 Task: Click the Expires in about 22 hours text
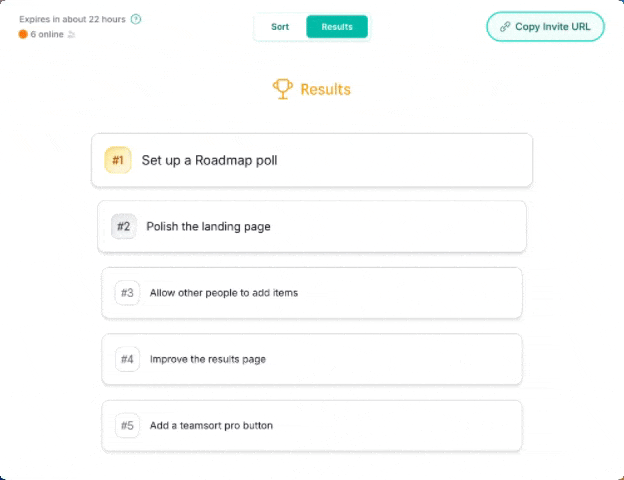pyautogui.click(x=72, y=19)
